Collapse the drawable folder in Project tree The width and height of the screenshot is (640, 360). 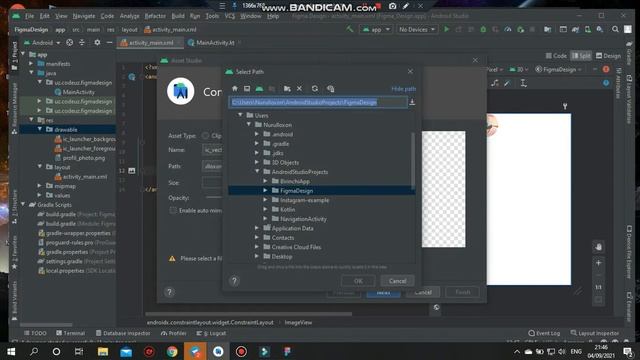pyautogui.click(x=40, y=129)
